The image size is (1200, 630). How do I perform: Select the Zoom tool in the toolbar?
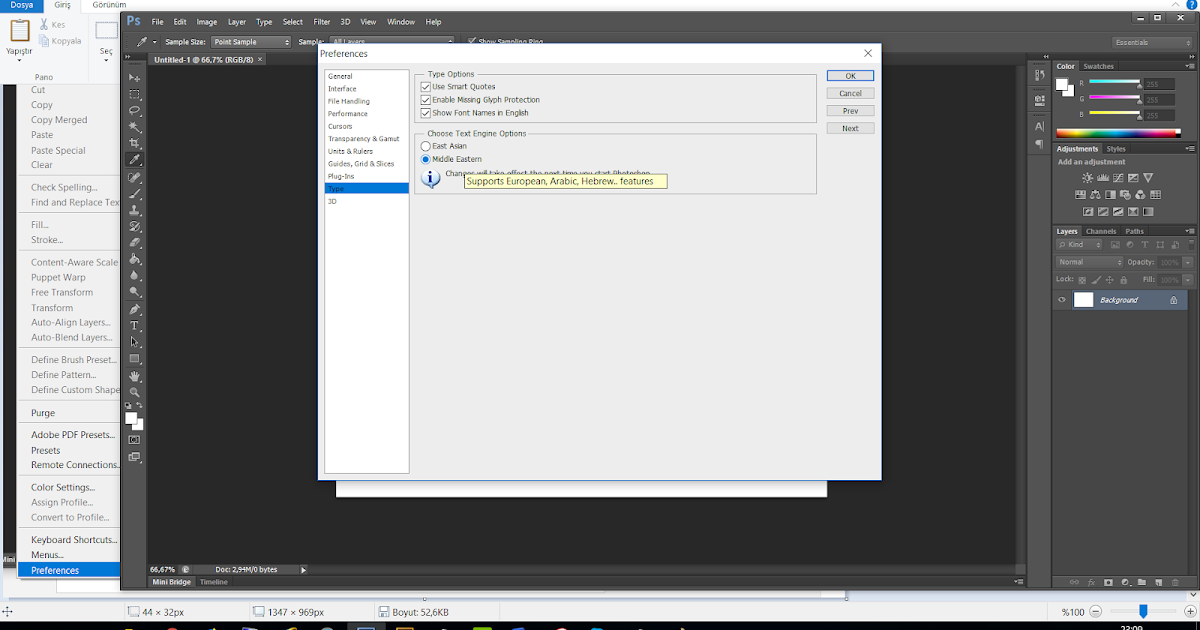pyautogui.click(x=134, y=392)
